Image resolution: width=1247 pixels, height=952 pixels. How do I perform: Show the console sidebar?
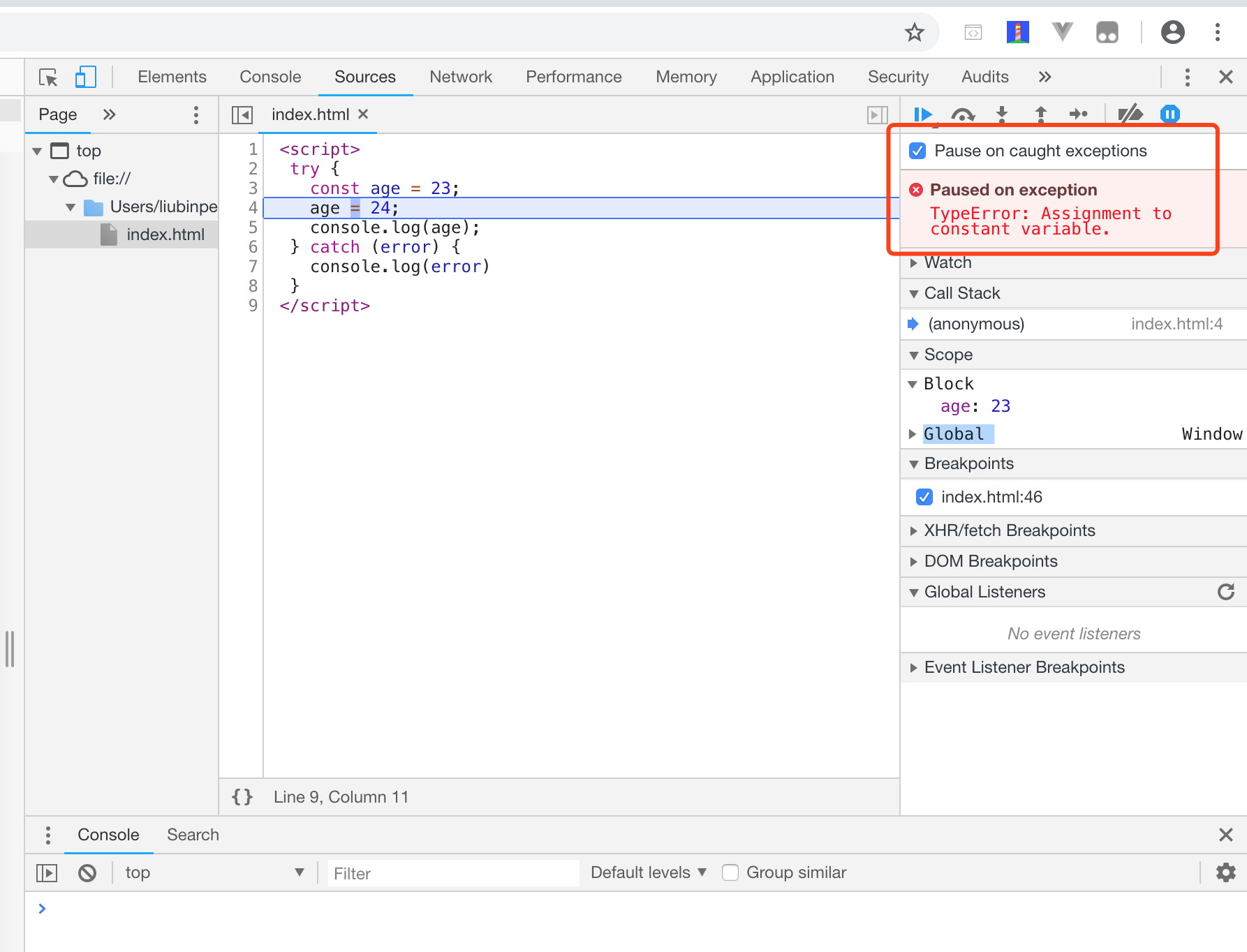point(47,872)
